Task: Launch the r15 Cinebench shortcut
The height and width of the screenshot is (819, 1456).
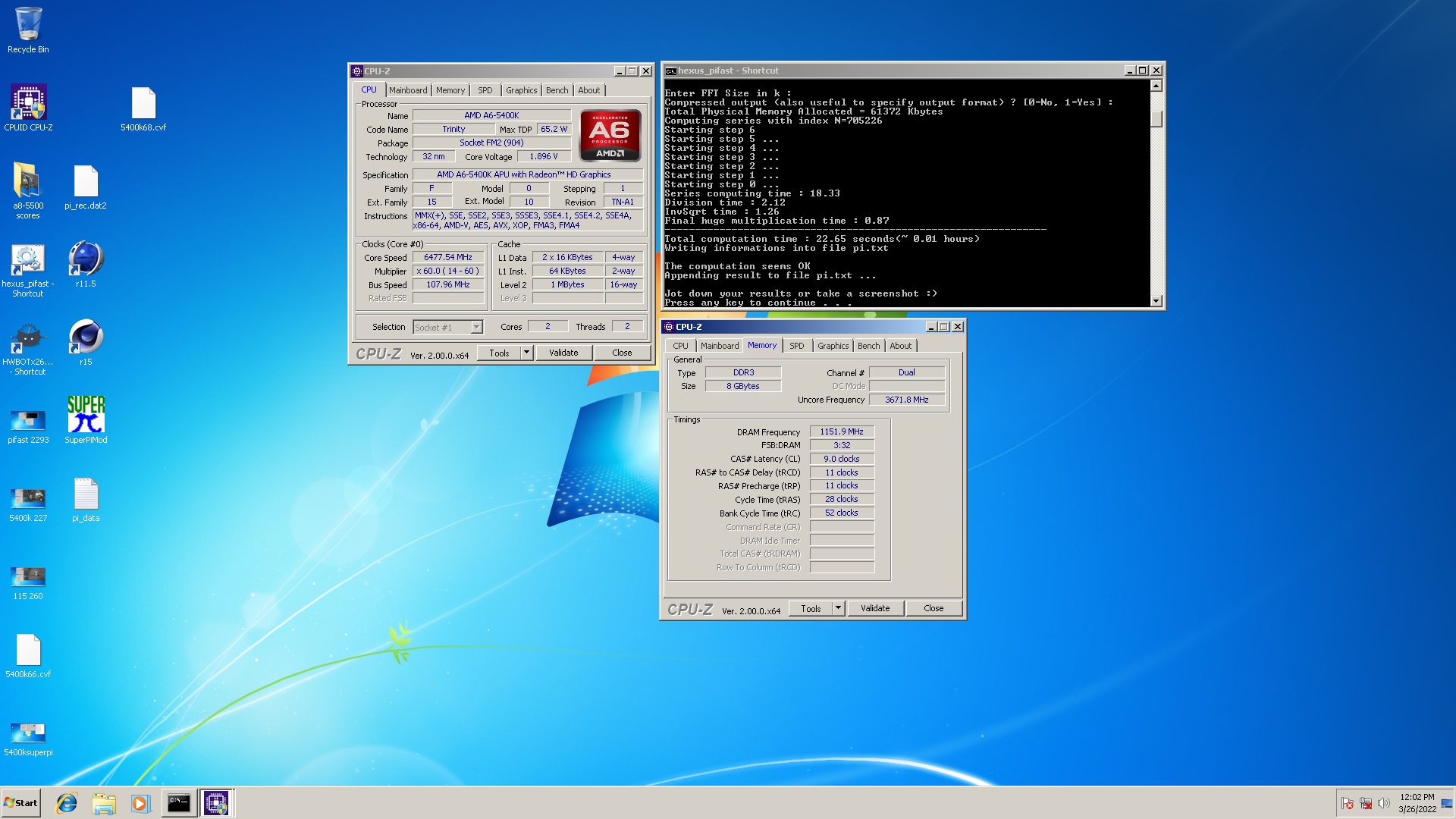Action: click(86, 343)
